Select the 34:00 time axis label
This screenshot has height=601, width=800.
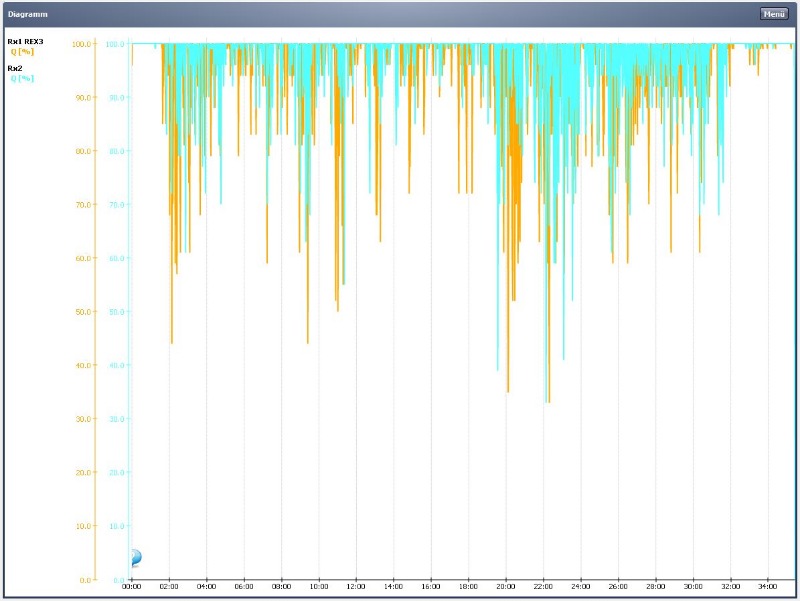[767, 587]
